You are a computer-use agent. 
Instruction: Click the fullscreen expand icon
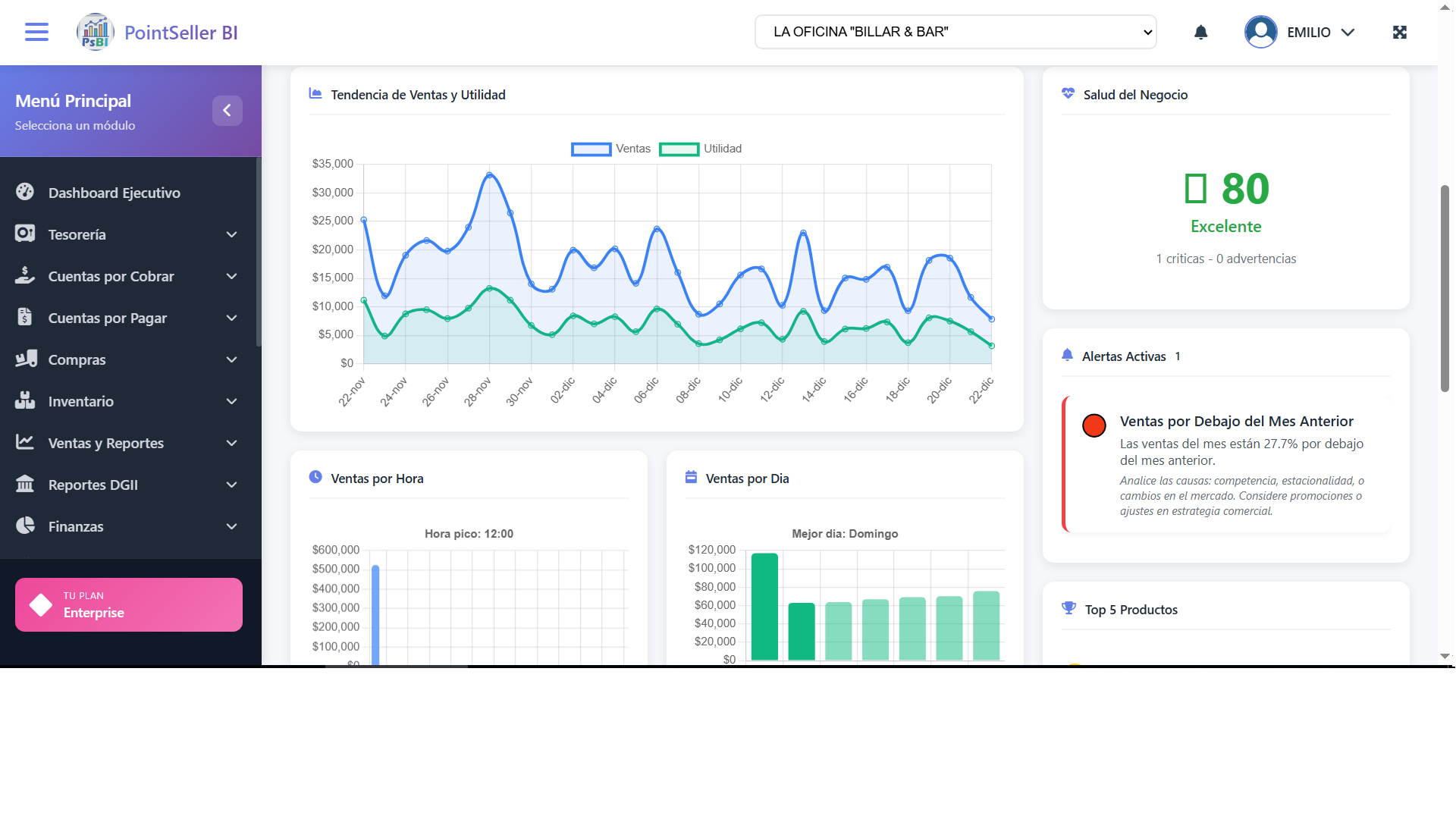click(x=1400, y=32)
